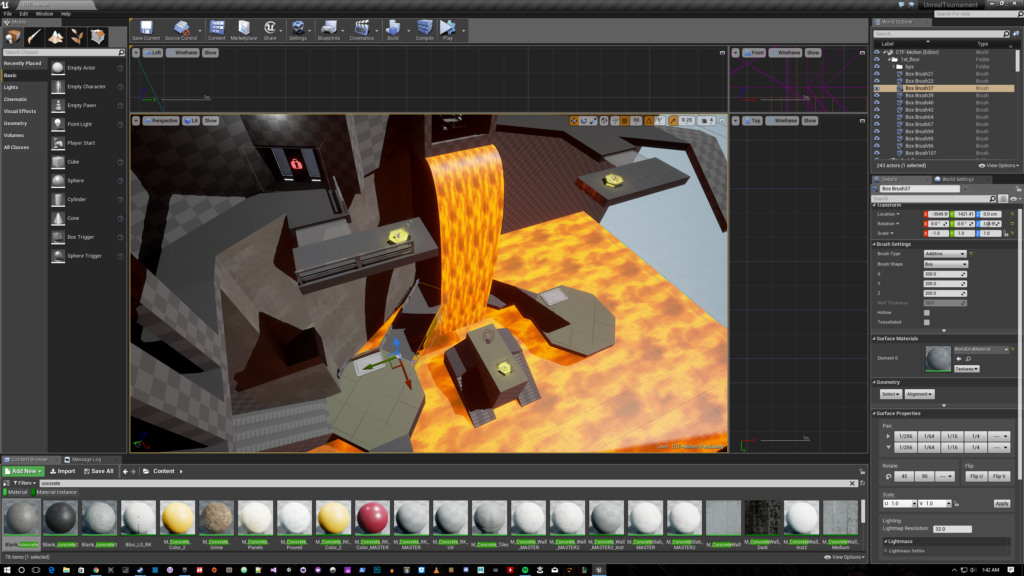This screenshot has height=576, width=1024.
Task: Switch to the Message Log tab
Action: [86, 460]
